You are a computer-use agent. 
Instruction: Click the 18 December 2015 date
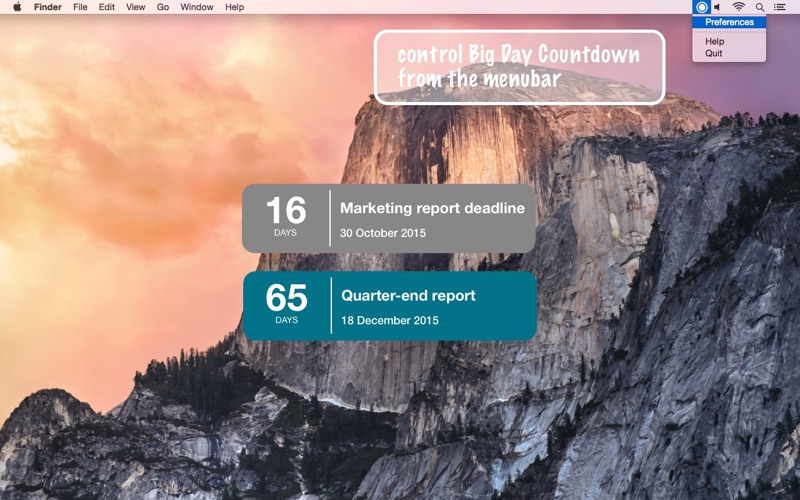click(390, 320)
